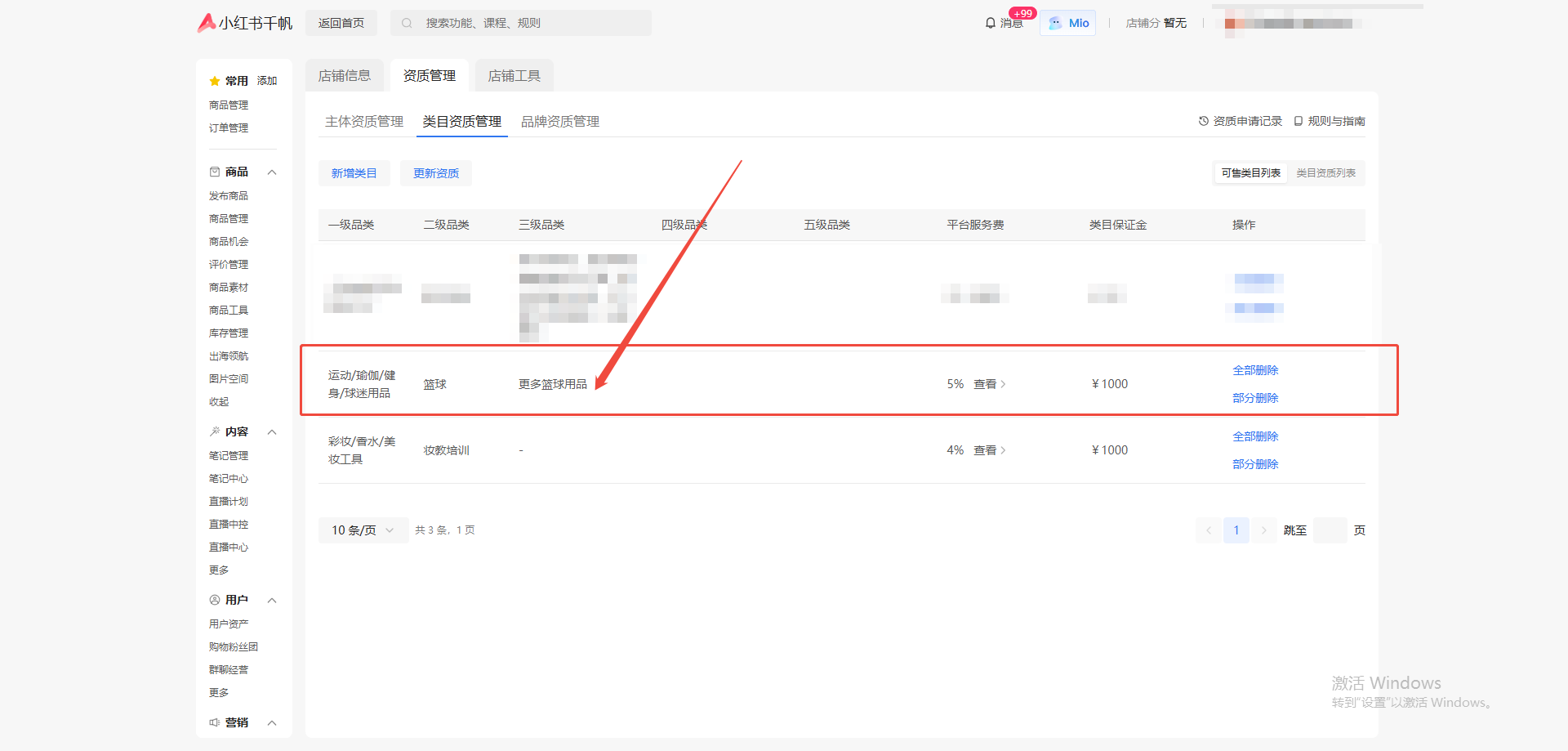Select 类目资质管理 sub-tab

(462, 122)
